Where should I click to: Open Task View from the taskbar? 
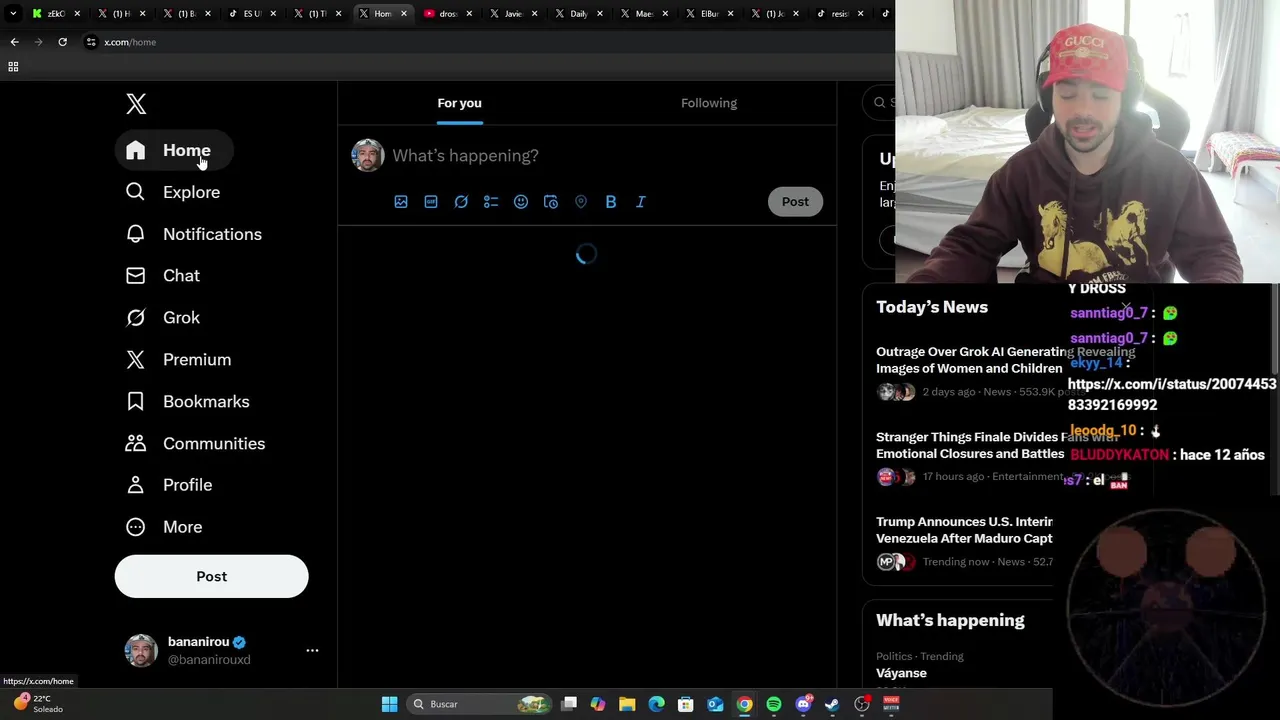point(569,704)
